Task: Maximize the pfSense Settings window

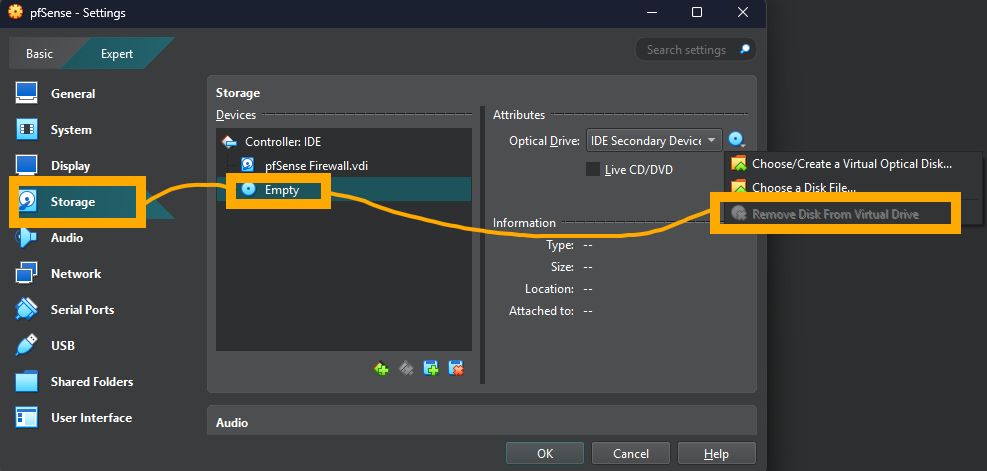Action: [697, 12]
